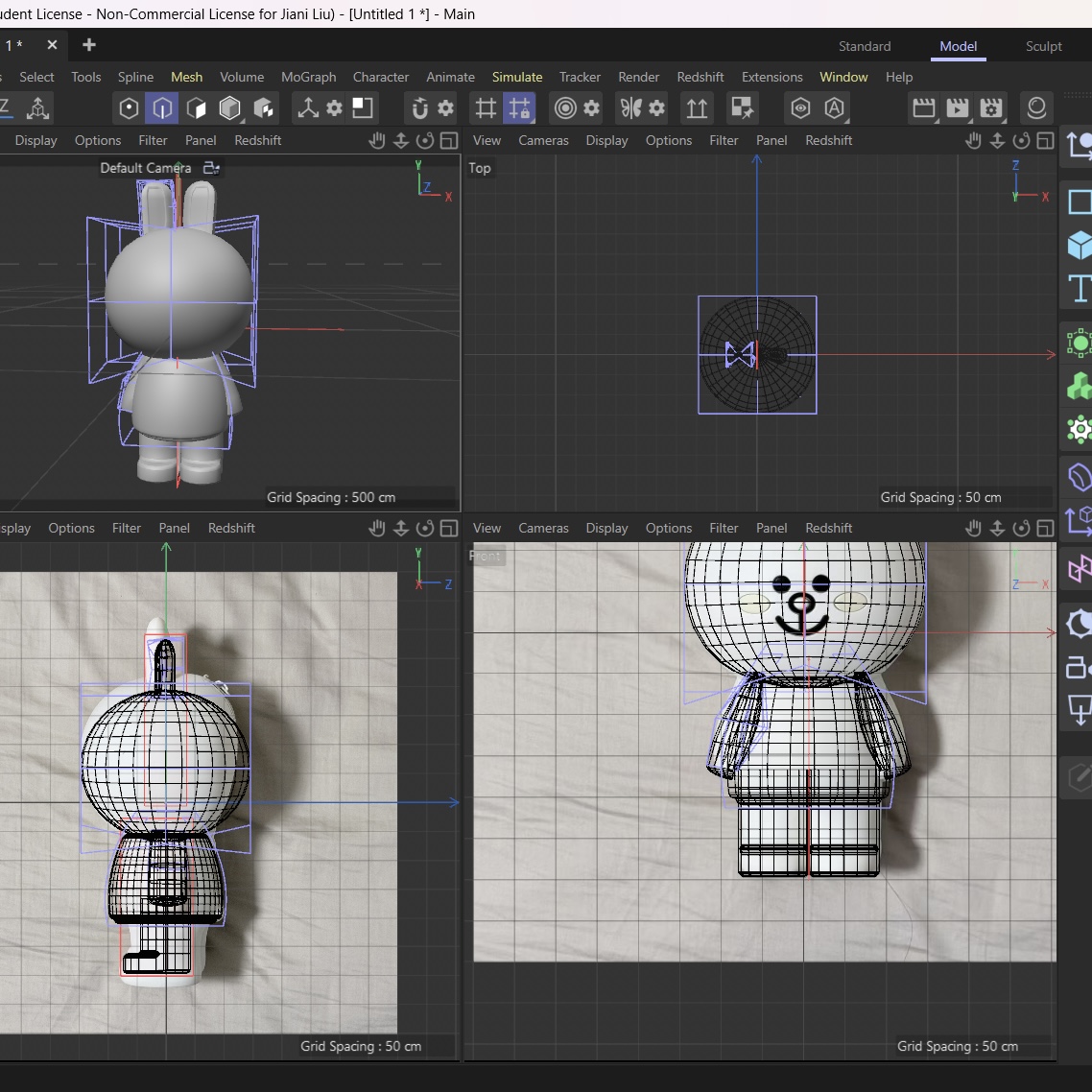Maximize the bottom-left side viewport
The width and height of the screenshot is (1092, 1092).
[449, 529]
